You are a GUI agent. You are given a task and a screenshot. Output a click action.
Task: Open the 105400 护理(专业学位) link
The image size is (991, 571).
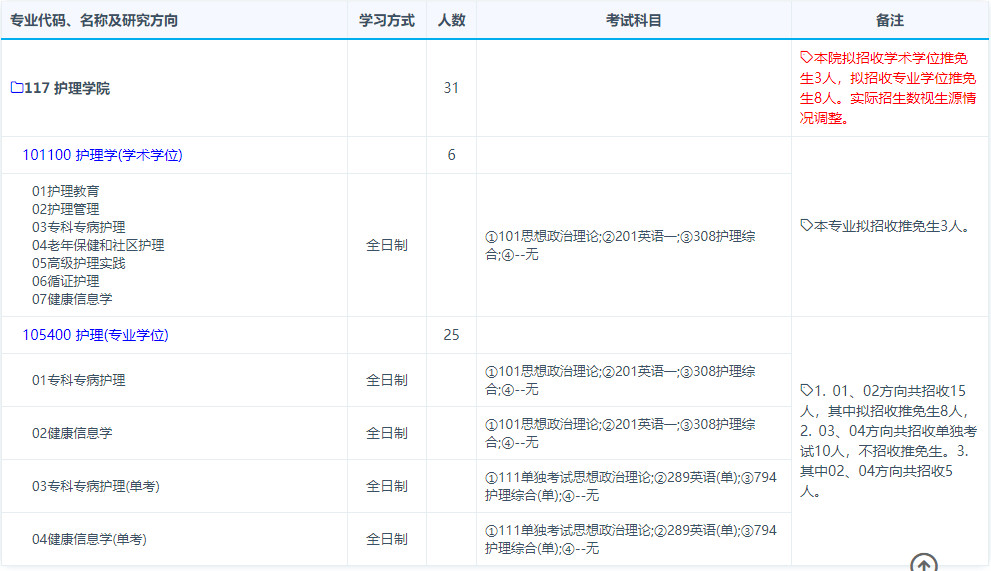[95, 335]
